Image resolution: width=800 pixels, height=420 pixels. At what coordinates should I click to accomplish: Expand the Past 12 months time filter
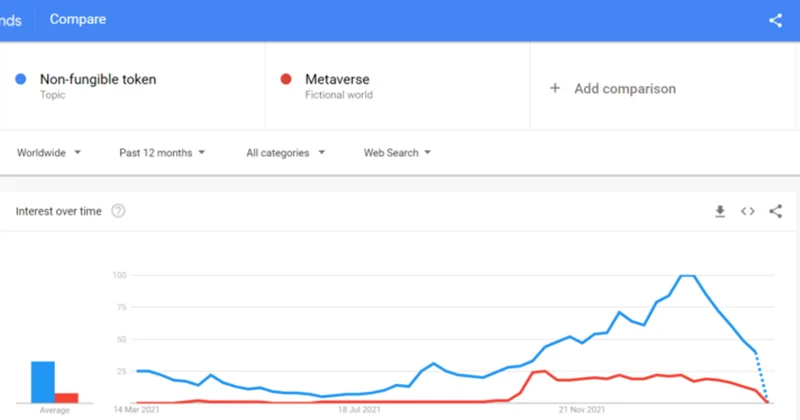point(162,153)
